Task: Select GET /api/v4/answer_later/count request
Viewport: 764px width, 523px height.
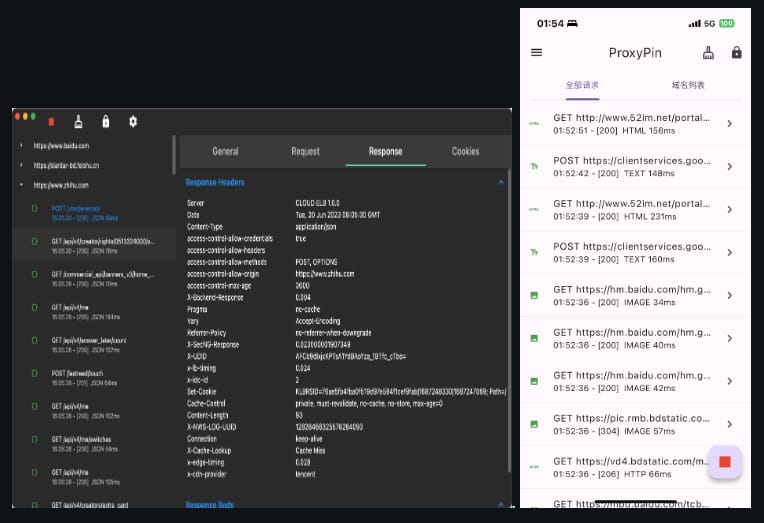Action: (x=94, y=345)
